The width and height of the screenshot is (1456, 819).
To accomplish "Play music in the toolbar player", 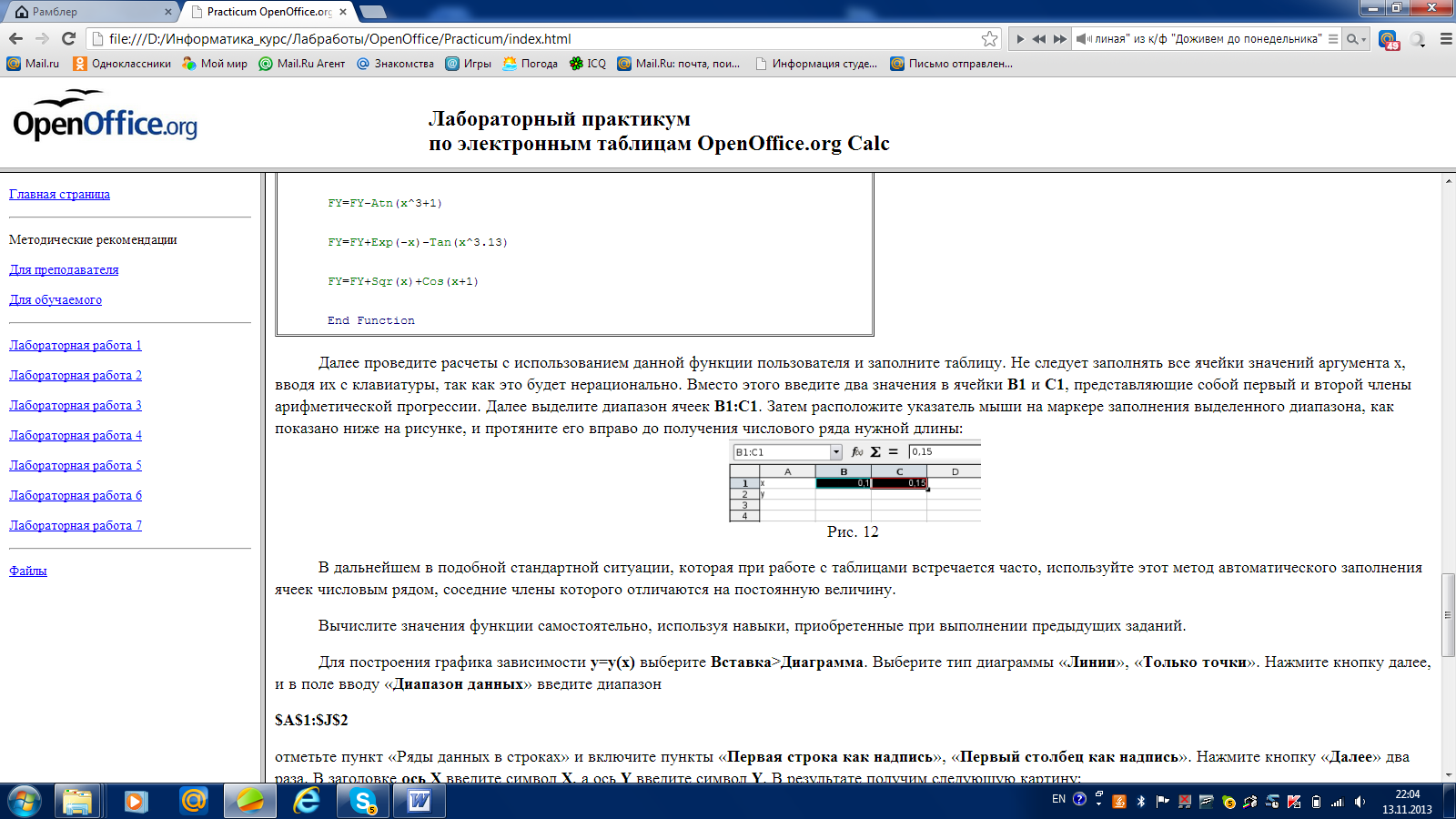I will point(1019,39).
